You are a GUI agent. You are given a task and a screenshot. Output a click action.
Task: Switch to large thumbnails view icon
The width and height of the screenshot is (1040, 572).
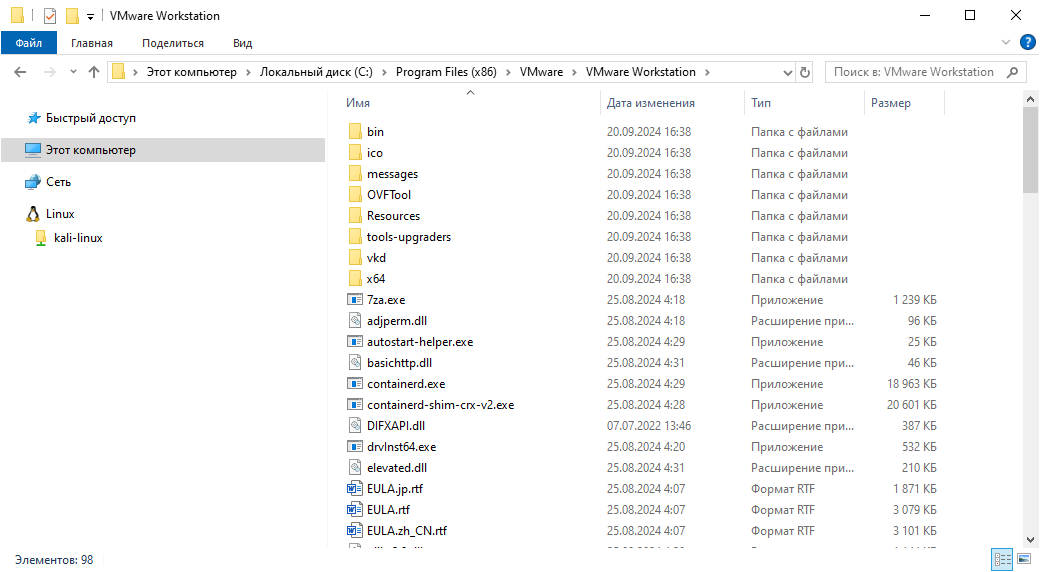pos(1024,559)
